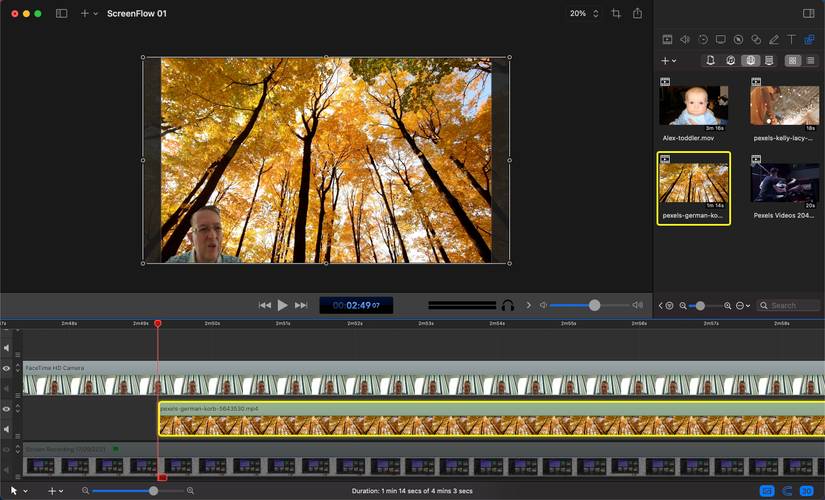Click the first blue button at bottom right
The width and height of the screenshot is (825, 500).
point(767,491)
